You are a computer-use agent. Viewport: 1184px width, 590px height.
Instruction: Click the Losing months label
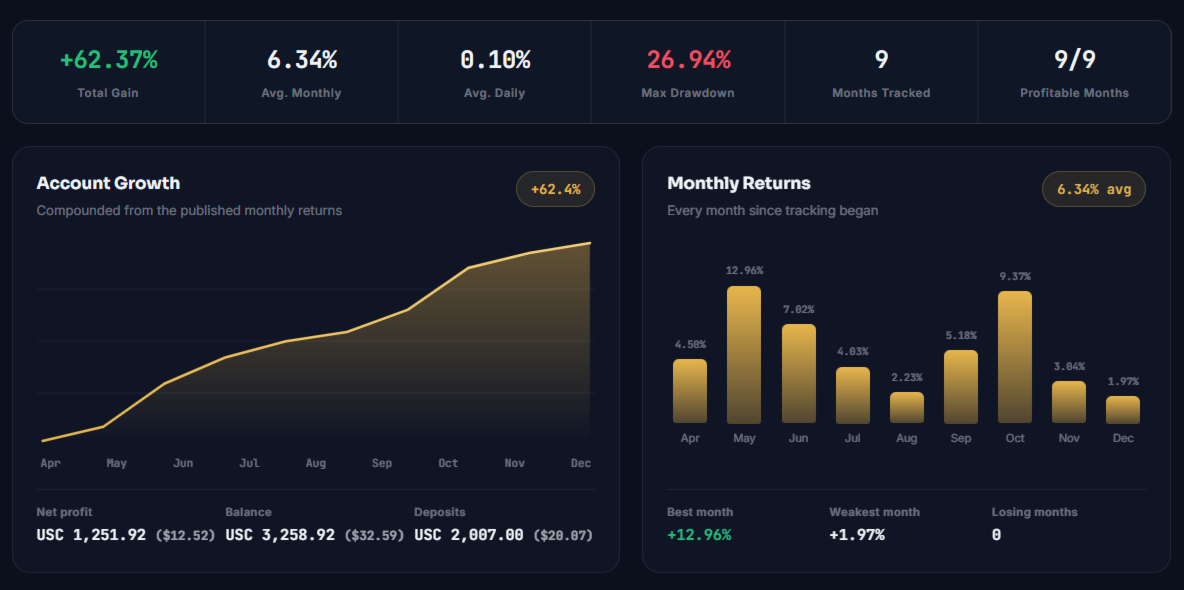[1034, 512]
